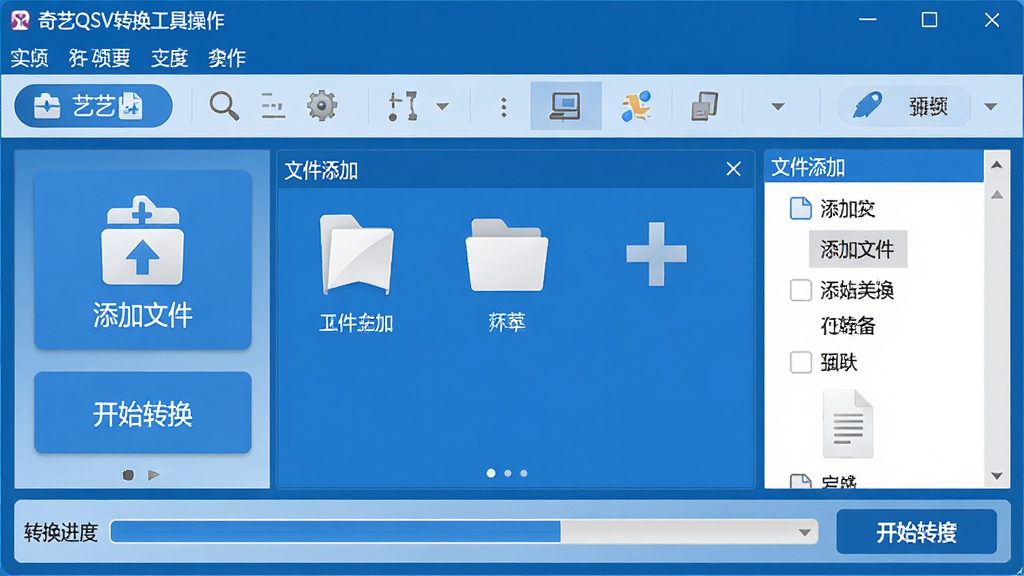Open the three-character menu ending in 要
This screenshot has height=576, width=1024.
pyautogui.click(x=100, y=58)
